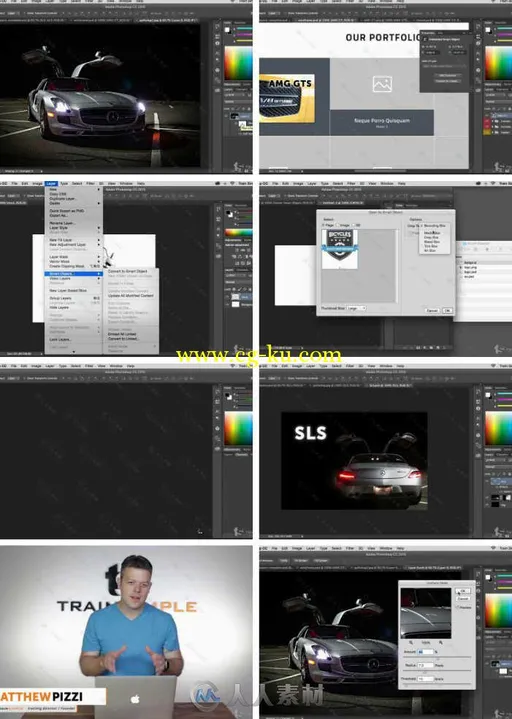Screen dimensions: 512x719
Task: Click Fit Screen button in Unsharp Mask screenshot
Action: (302, 560)
